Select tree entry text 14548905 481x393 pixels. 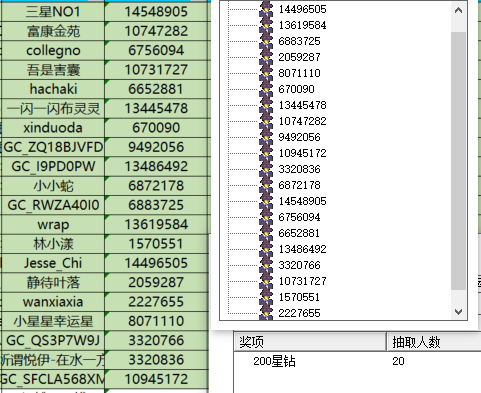coord(302,201)
